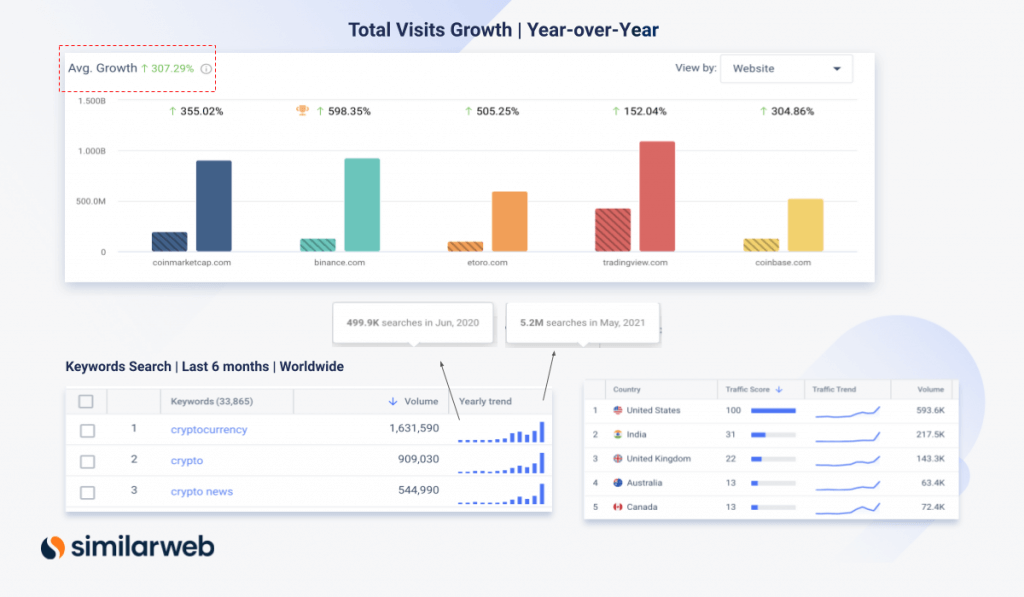Click the coinbase.com axis label
Viewport: 1024px width, 597px height.
(783, 263)
